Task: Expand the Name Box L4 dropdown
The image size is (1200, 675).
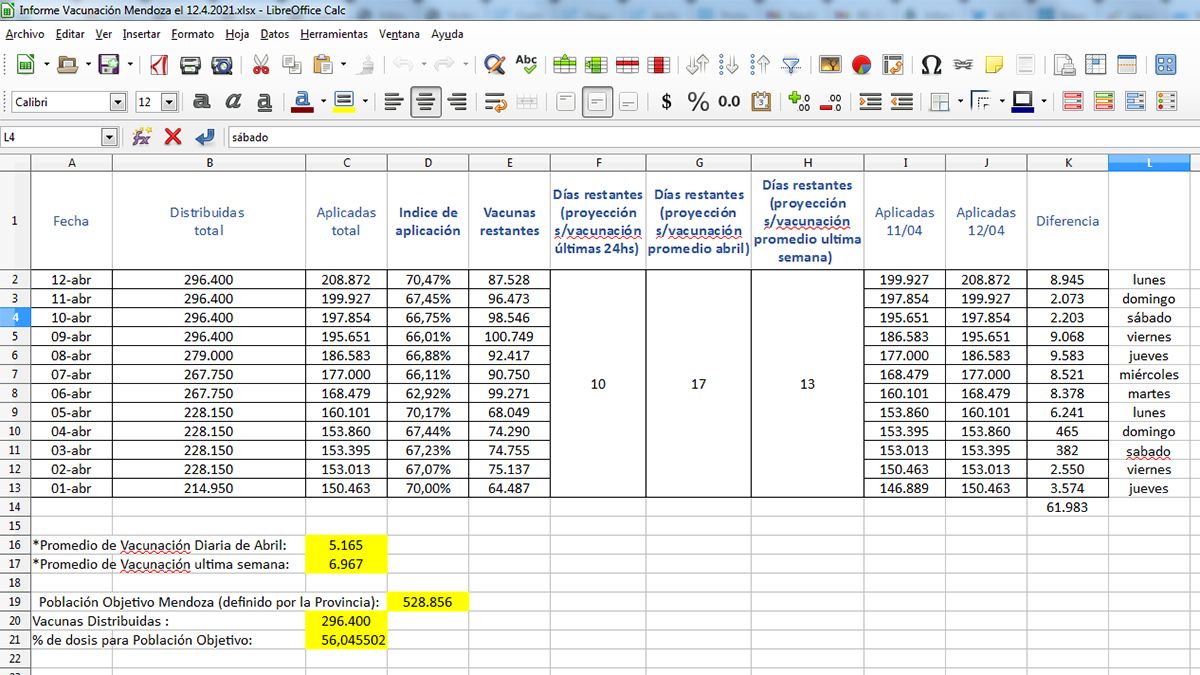Action: [109, 137]
